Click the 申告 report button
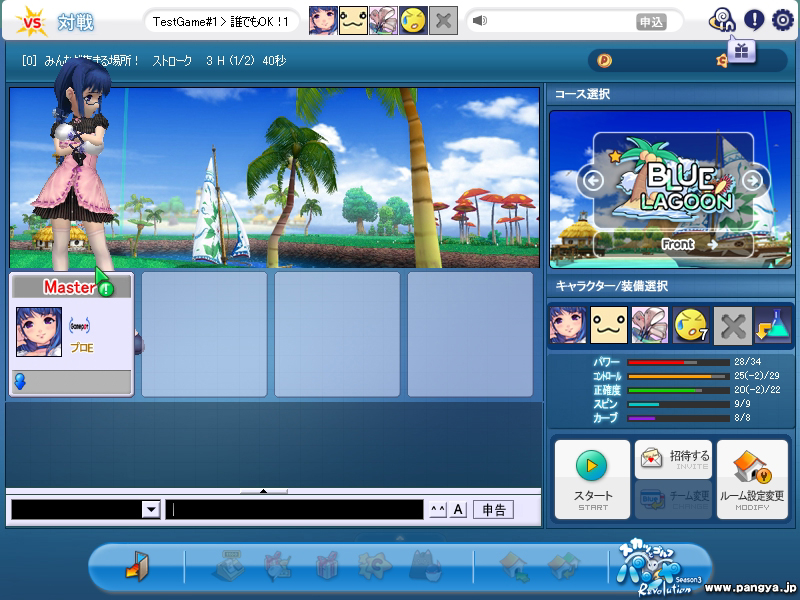800x600 pixels. pos(493,509)
